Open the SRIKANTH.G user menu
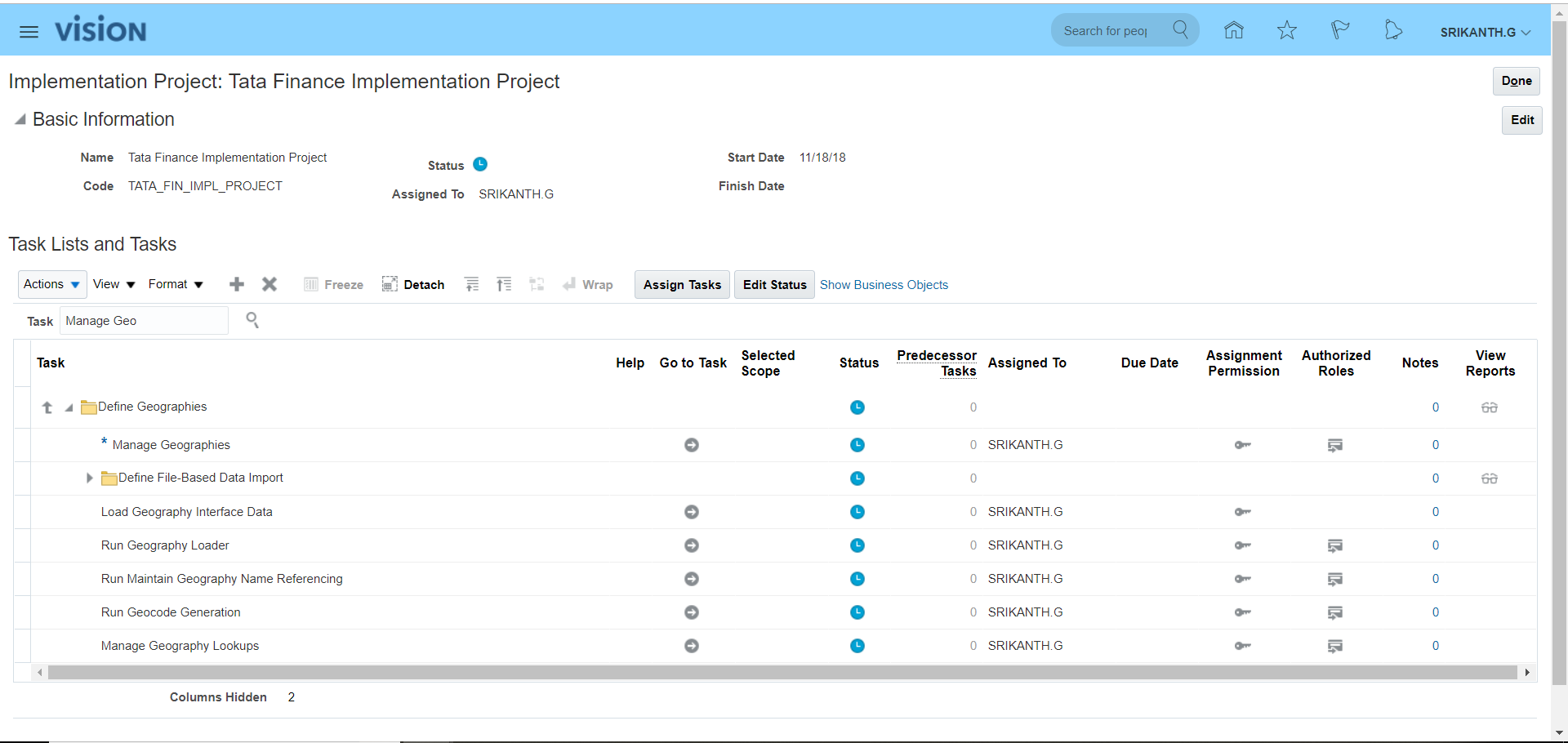Viewport: 1568px width, 743px height. pos(1485,32)
